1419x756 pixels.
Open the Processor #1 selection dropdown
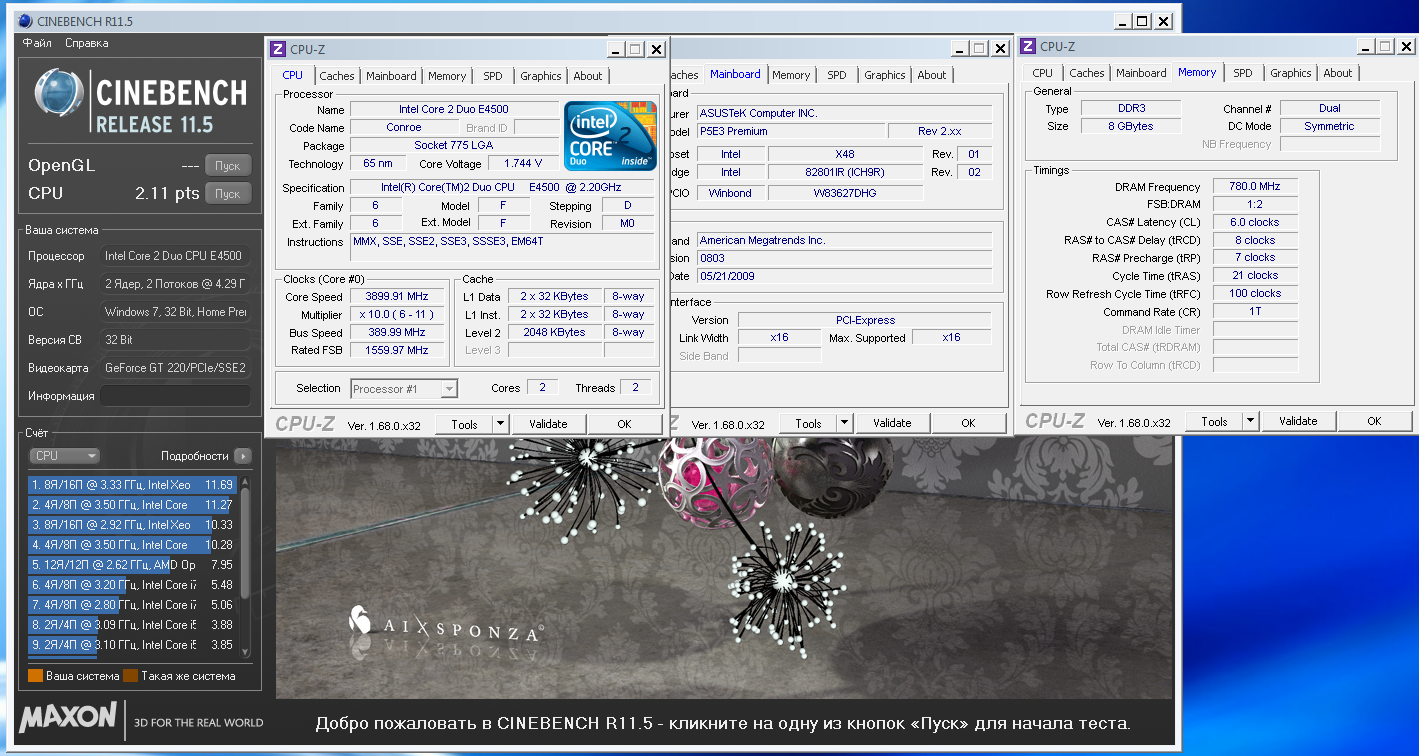coord(404,389)
